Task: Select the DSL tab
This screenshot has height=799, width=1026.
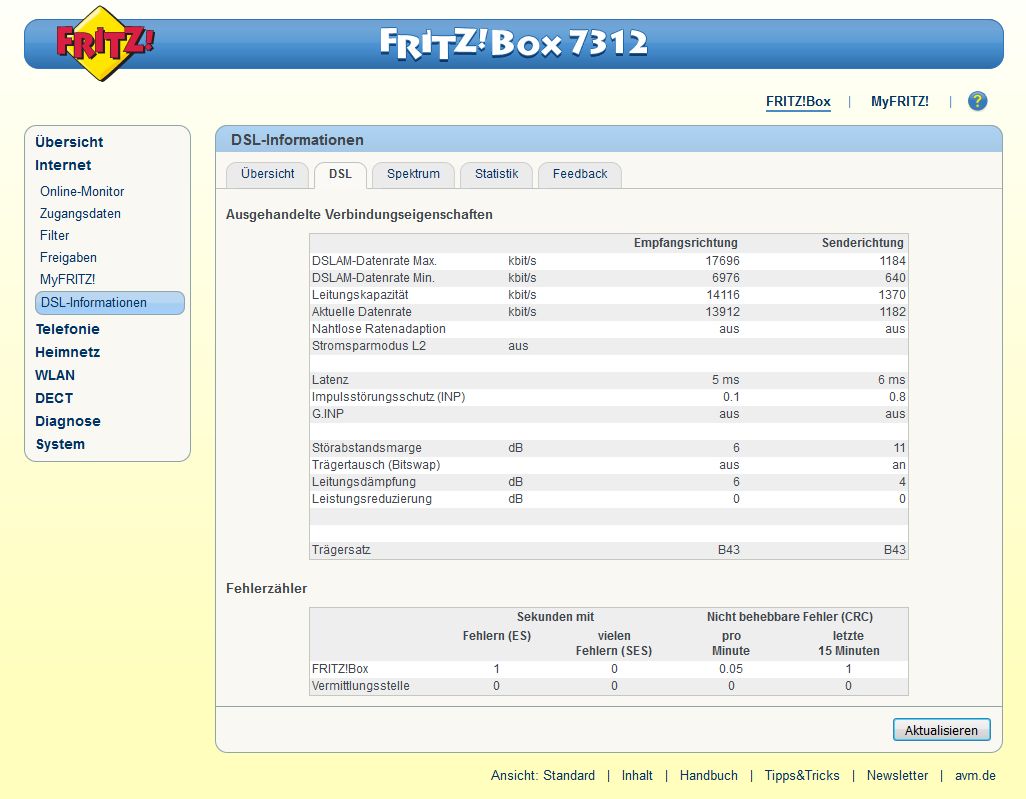Action: coord(340,174)
